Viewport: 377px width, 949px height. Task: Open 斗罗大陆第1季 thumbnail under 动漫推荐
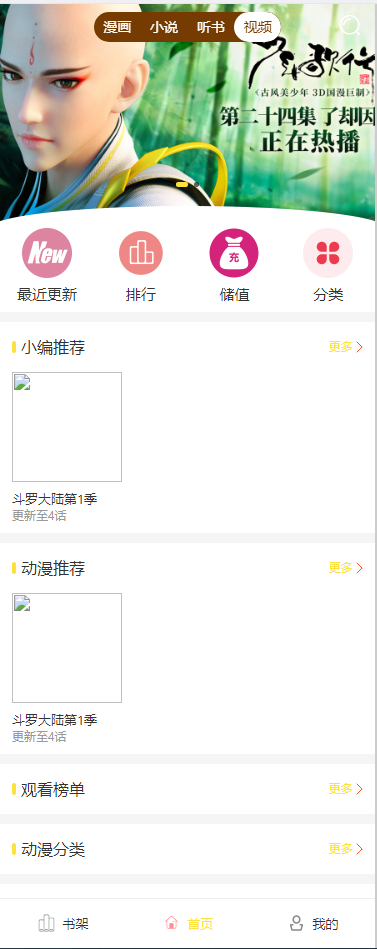click(67, 648)
